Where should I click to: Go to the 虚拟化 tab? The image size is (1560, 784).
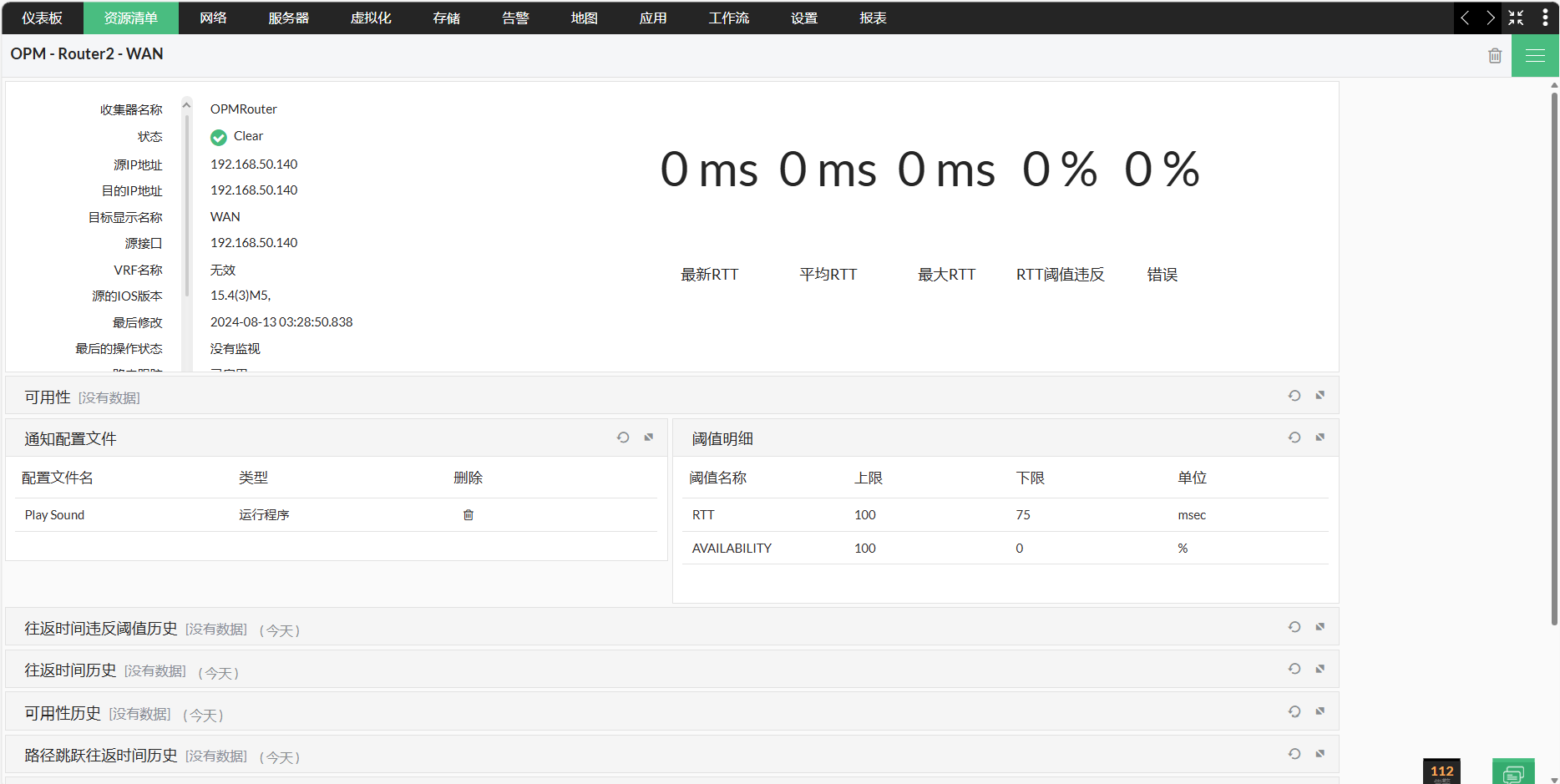click(x=371, y=18)
